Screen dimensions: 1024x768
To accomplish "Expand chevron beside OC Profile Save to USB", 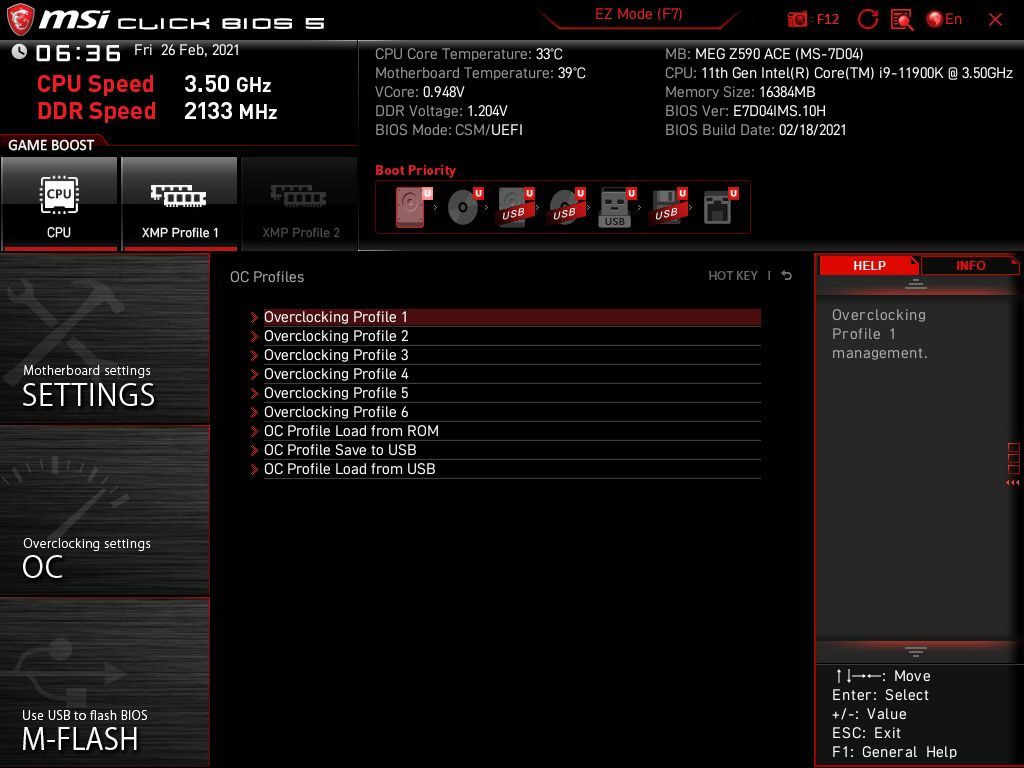I will (254, 450).
